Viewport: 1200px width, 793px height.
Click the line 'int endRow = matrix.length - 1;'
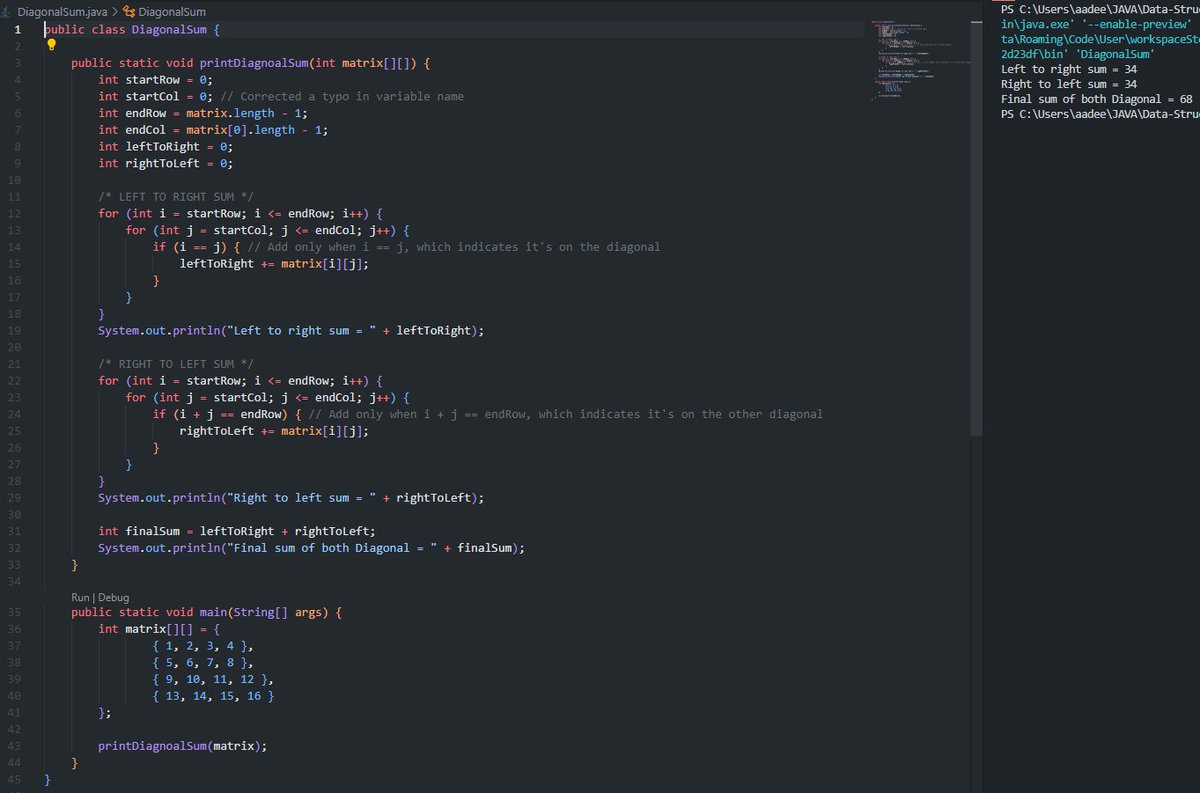click(x=203, y=113)
